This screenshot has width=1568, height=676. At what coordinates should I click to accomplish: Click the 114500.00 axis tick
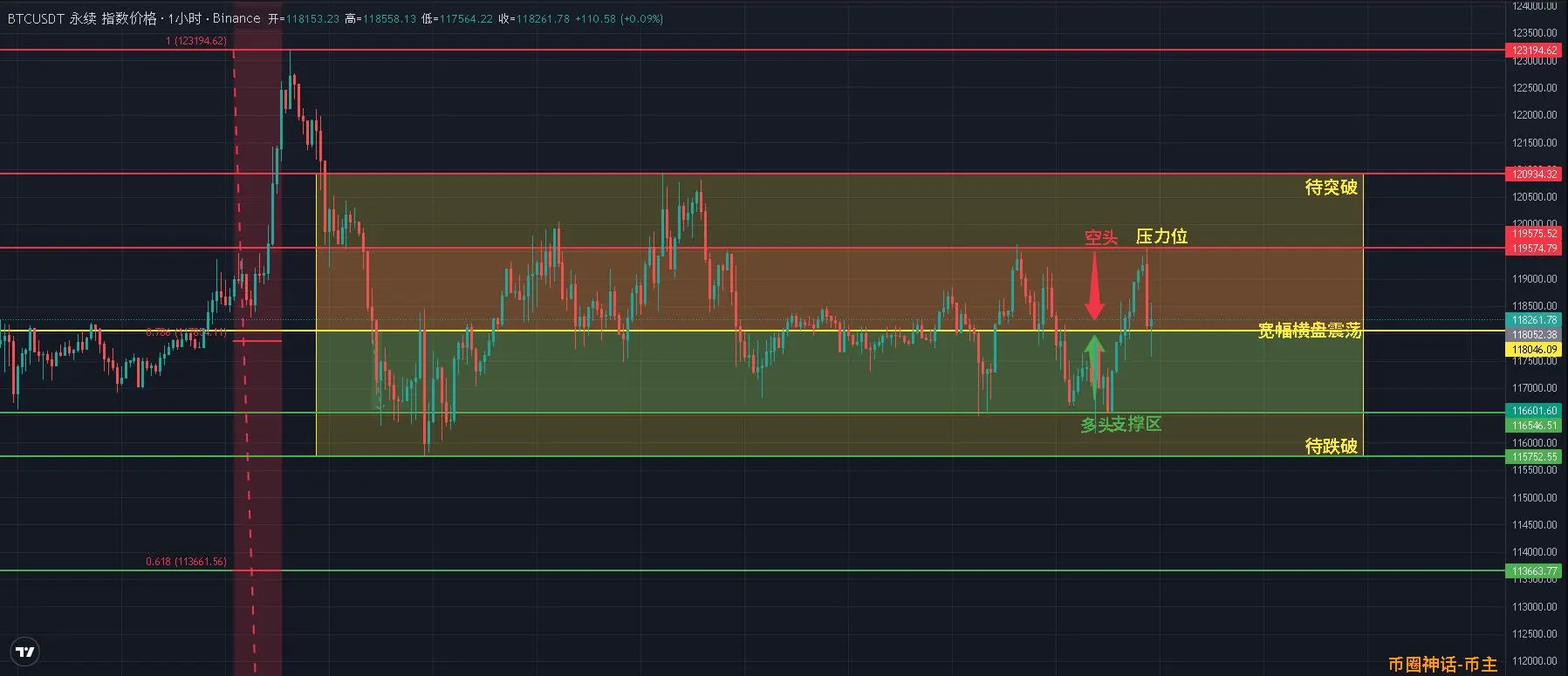[x=1535, y=525]
